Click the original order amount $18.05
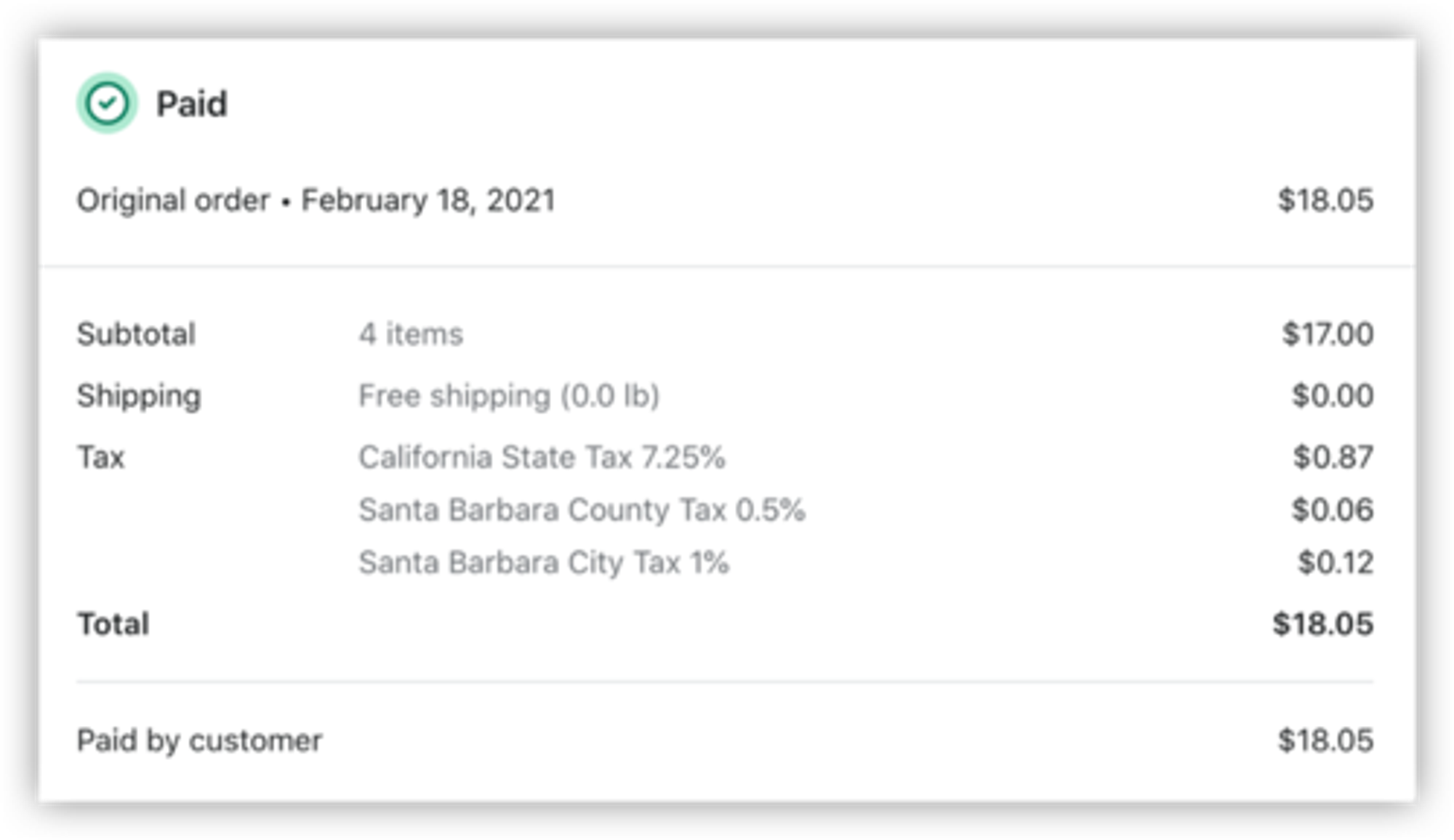Screen dimensions: 1454x840 coord(1325,201)
